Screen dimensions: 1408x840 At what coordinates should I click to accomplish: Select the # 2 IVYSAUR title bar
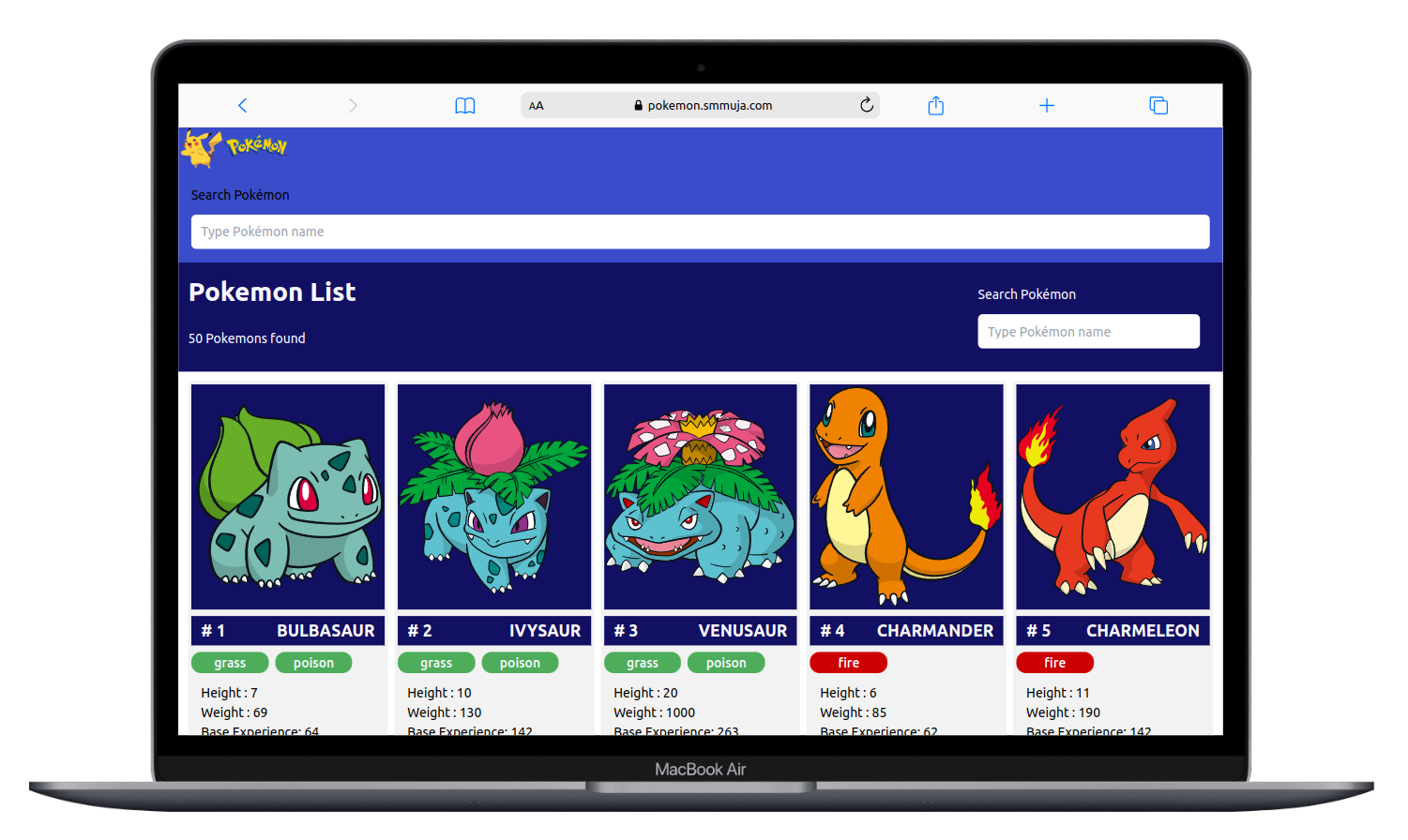[494, 631]
